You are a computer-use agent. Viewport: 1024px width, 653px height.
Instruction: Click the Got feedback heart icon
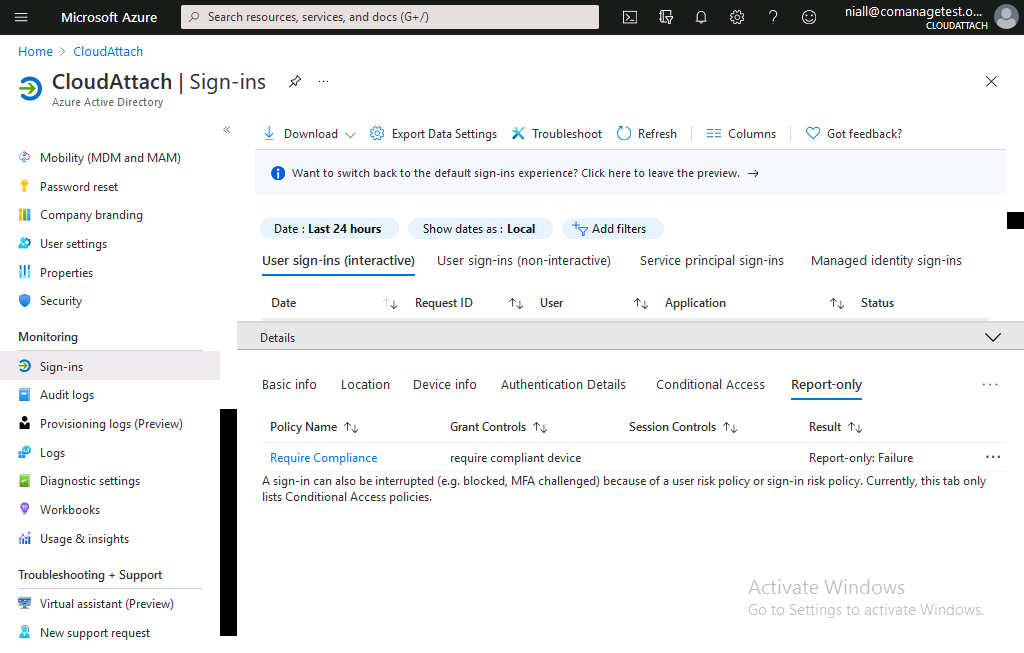pos(812,133)
